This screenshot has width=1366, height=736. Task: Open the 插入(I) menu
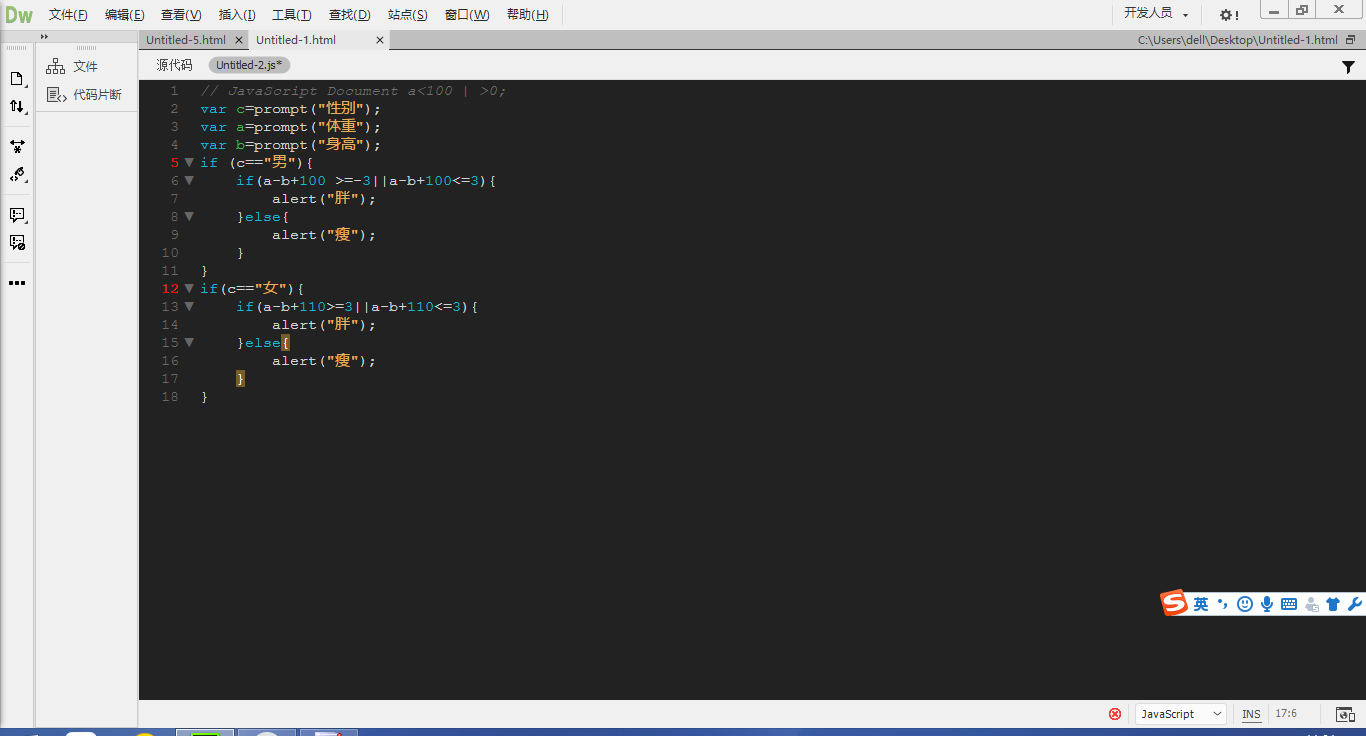click(x=237, y=15)
